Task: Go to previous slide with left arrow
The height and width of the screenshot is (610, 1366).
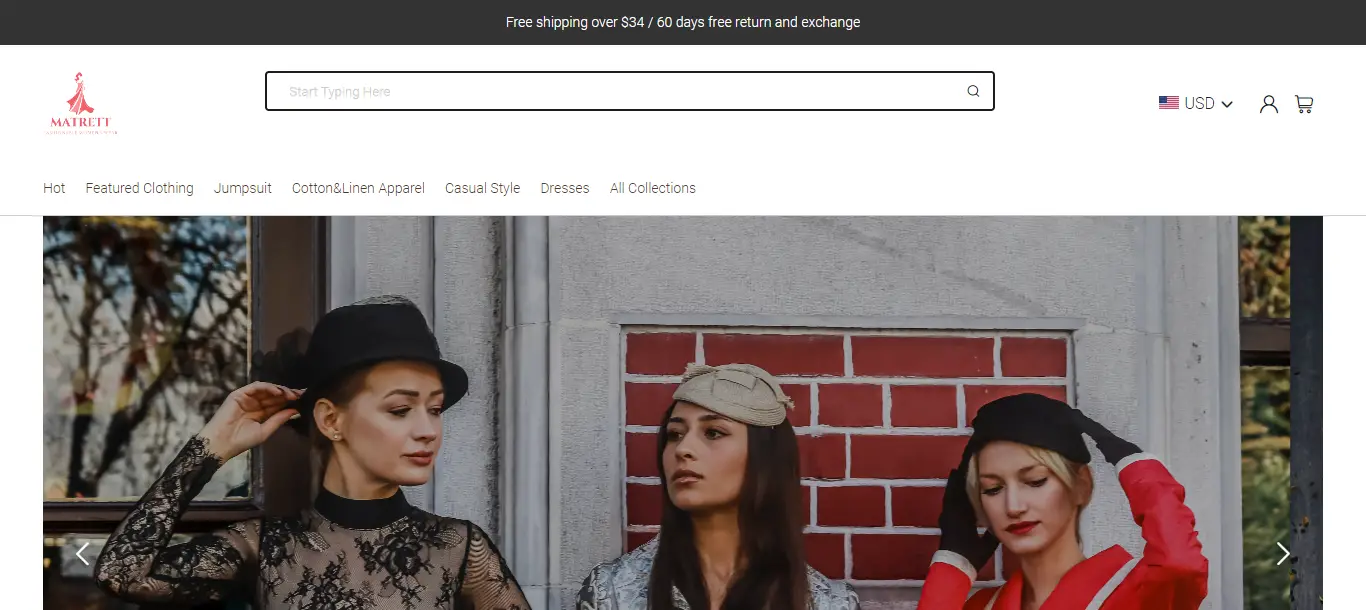Action: (x=82, y=553)
